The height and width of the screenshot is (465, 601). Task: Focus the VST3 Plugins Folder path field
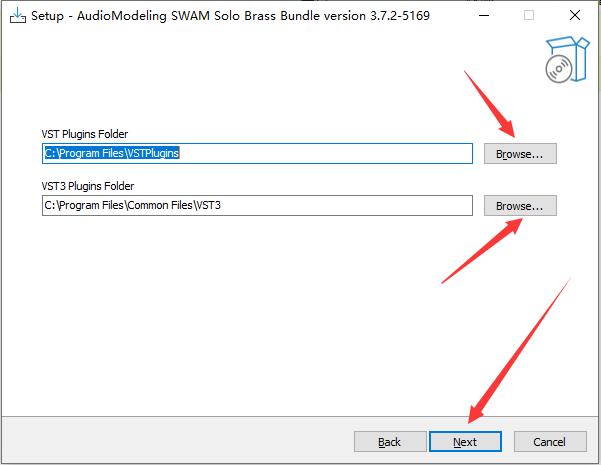click(257, 205)
